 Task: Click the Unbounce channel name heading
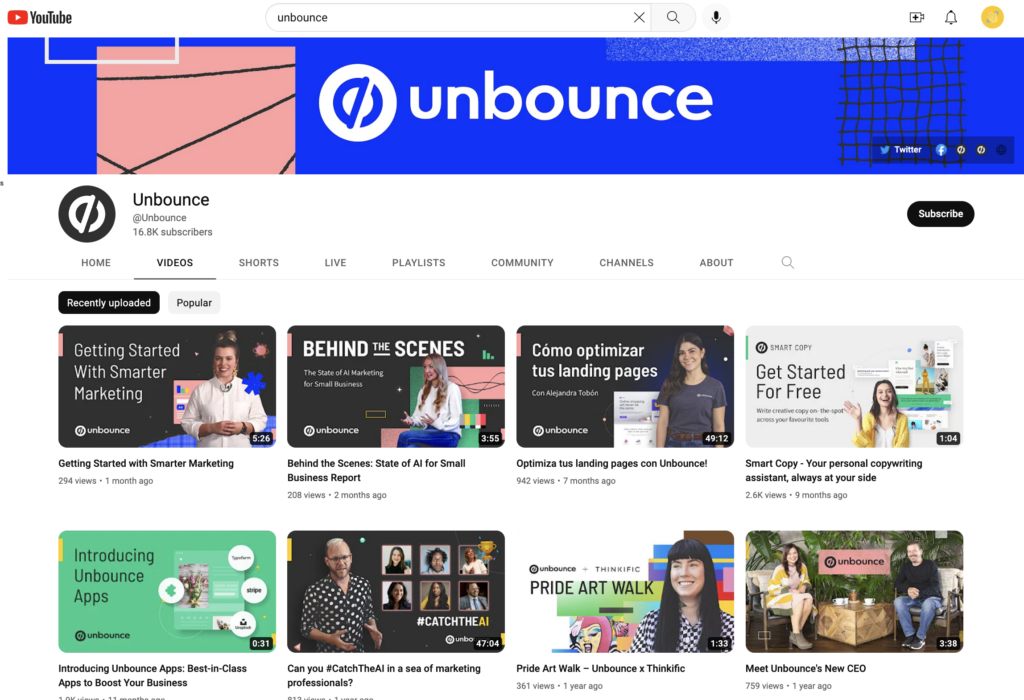coord(171,199)
